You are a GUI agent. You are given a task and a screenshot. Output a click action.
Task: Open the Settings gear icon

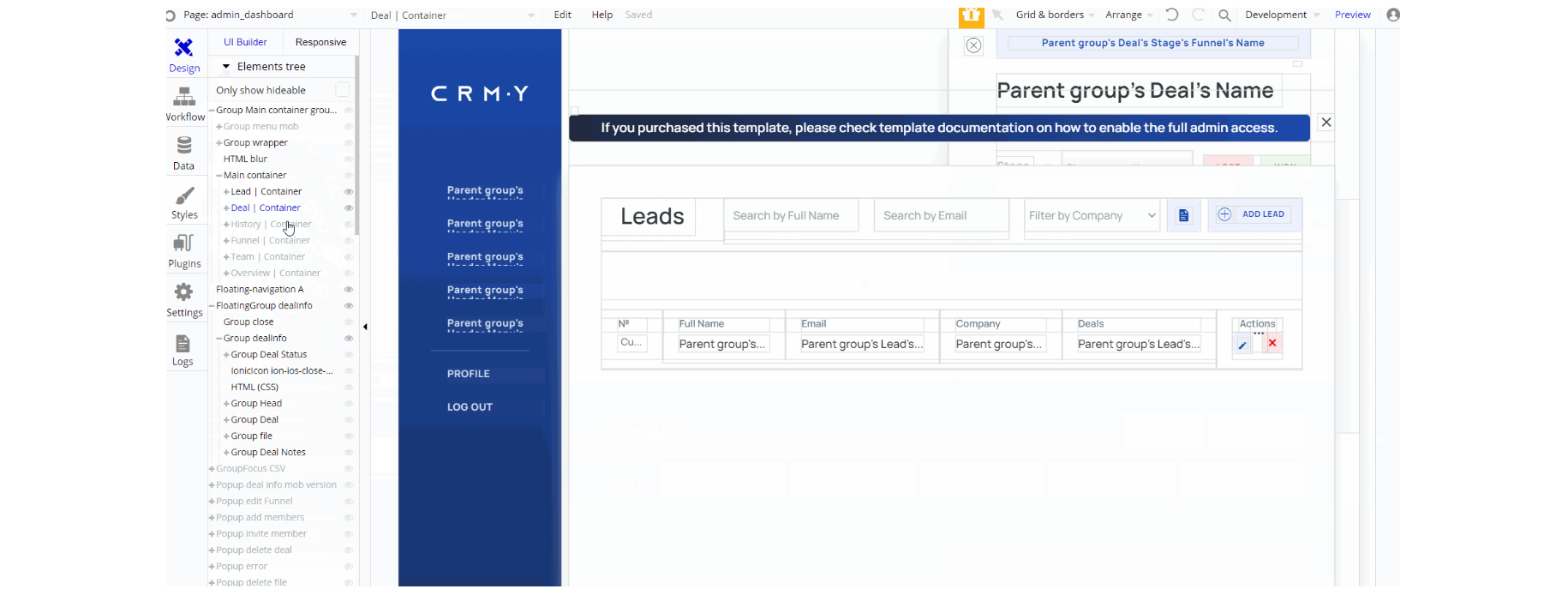tap(184, 292)
